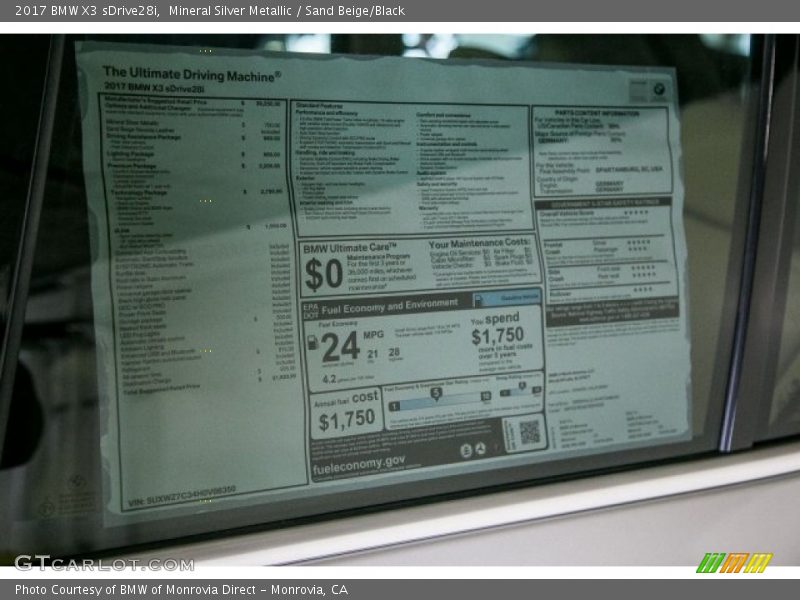Click the round agency seals near fueleconomy.gov
Viewport: 800px width, 600px height.
[473, 450]
